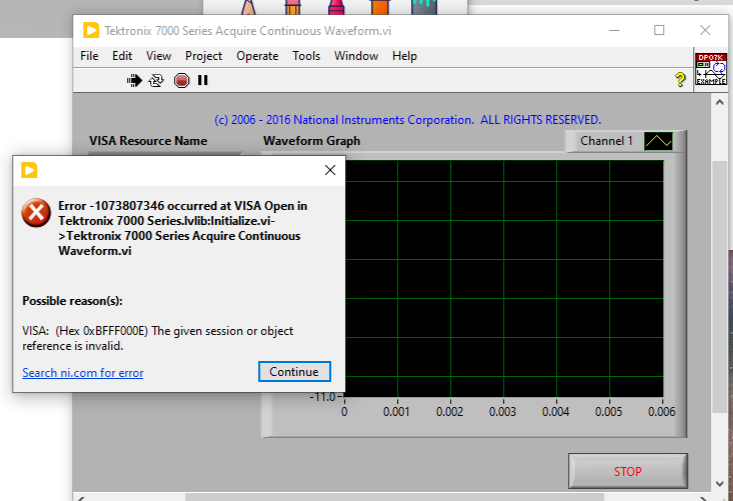The height and width of the screenshot is (501, 733).
Task: Click the horizontal scrollbar thumb
Action: tap(395, 497)
